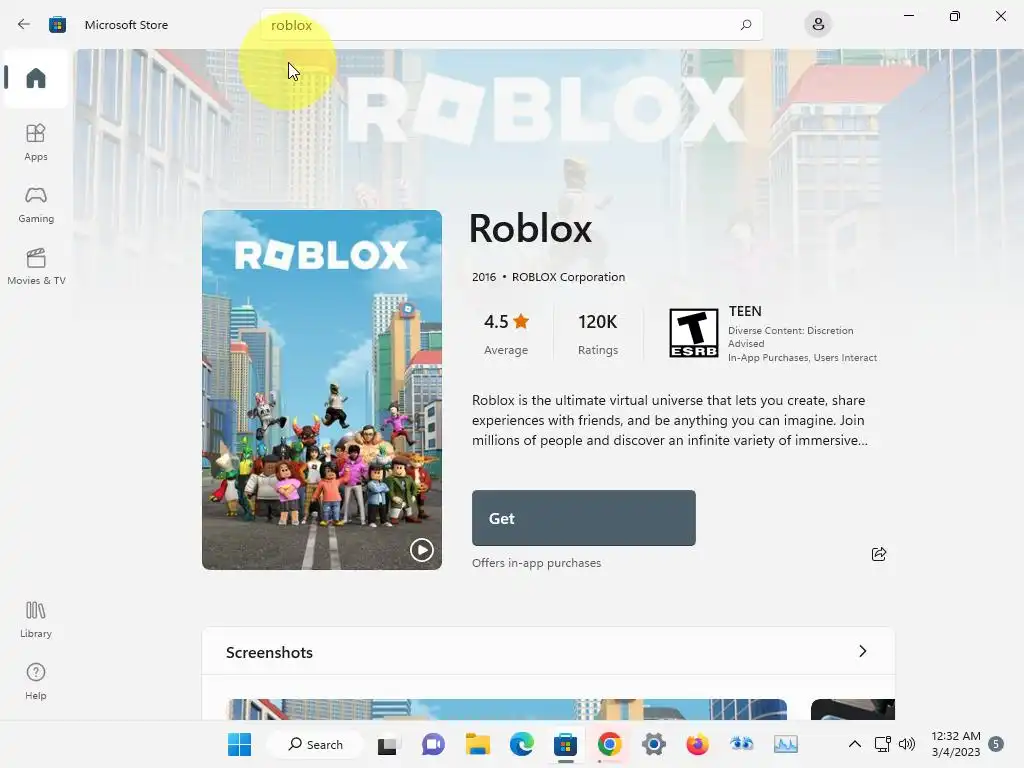Viewport: 1024px width, 768px height.
Task: Click the Offers in-app purchases text
Action: point(536,563)
